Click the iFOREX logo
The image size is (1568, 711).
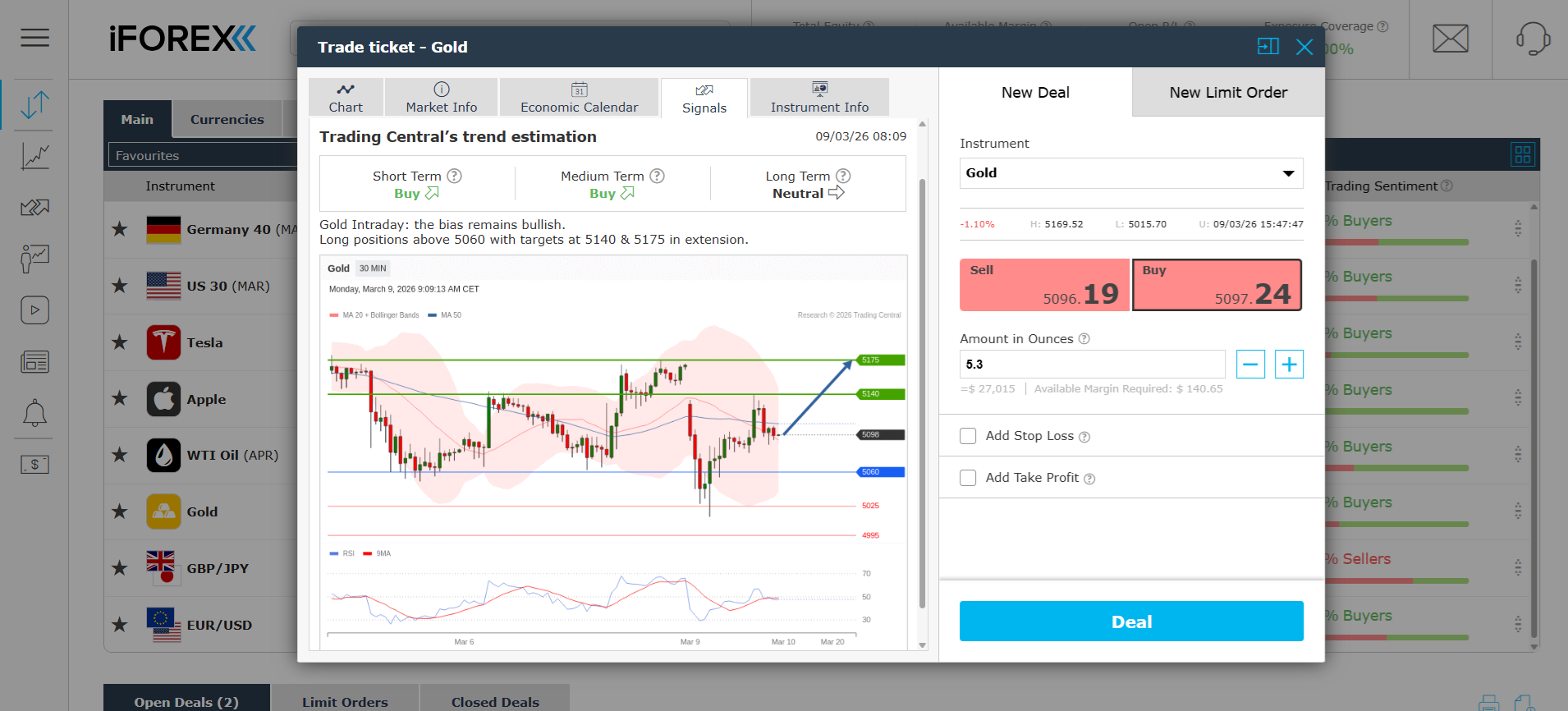tap(182, 39)
